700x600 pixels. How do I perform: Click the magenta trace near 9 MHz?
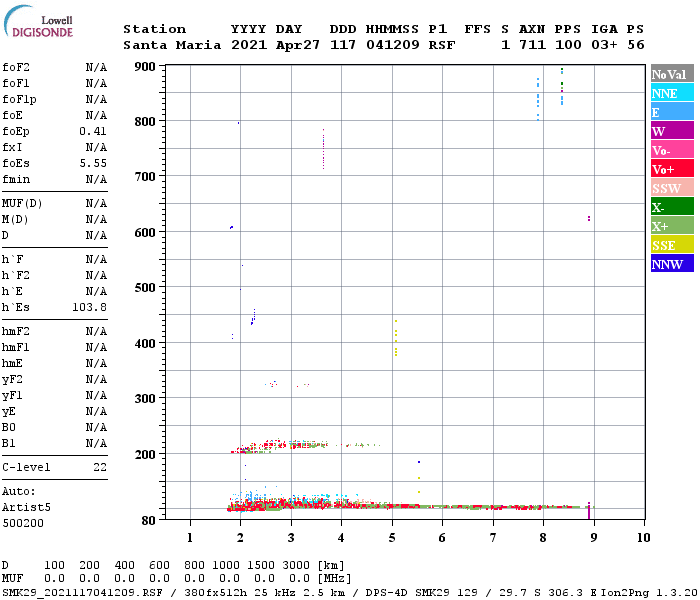click(589, 511)
